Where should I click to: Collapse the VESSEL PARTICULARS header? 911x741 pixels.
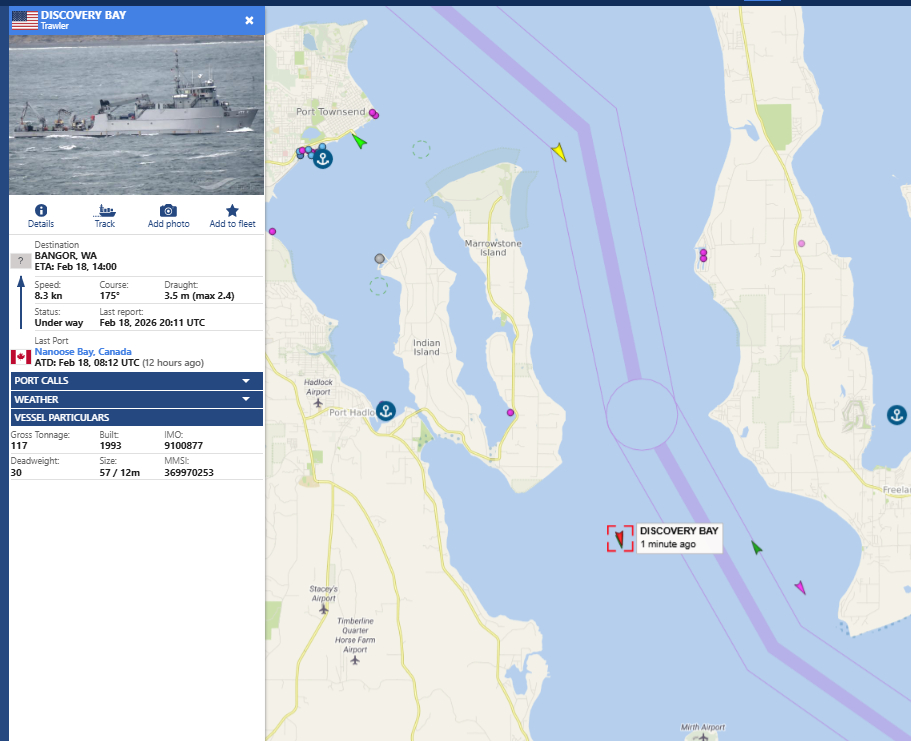click(136, 417)
